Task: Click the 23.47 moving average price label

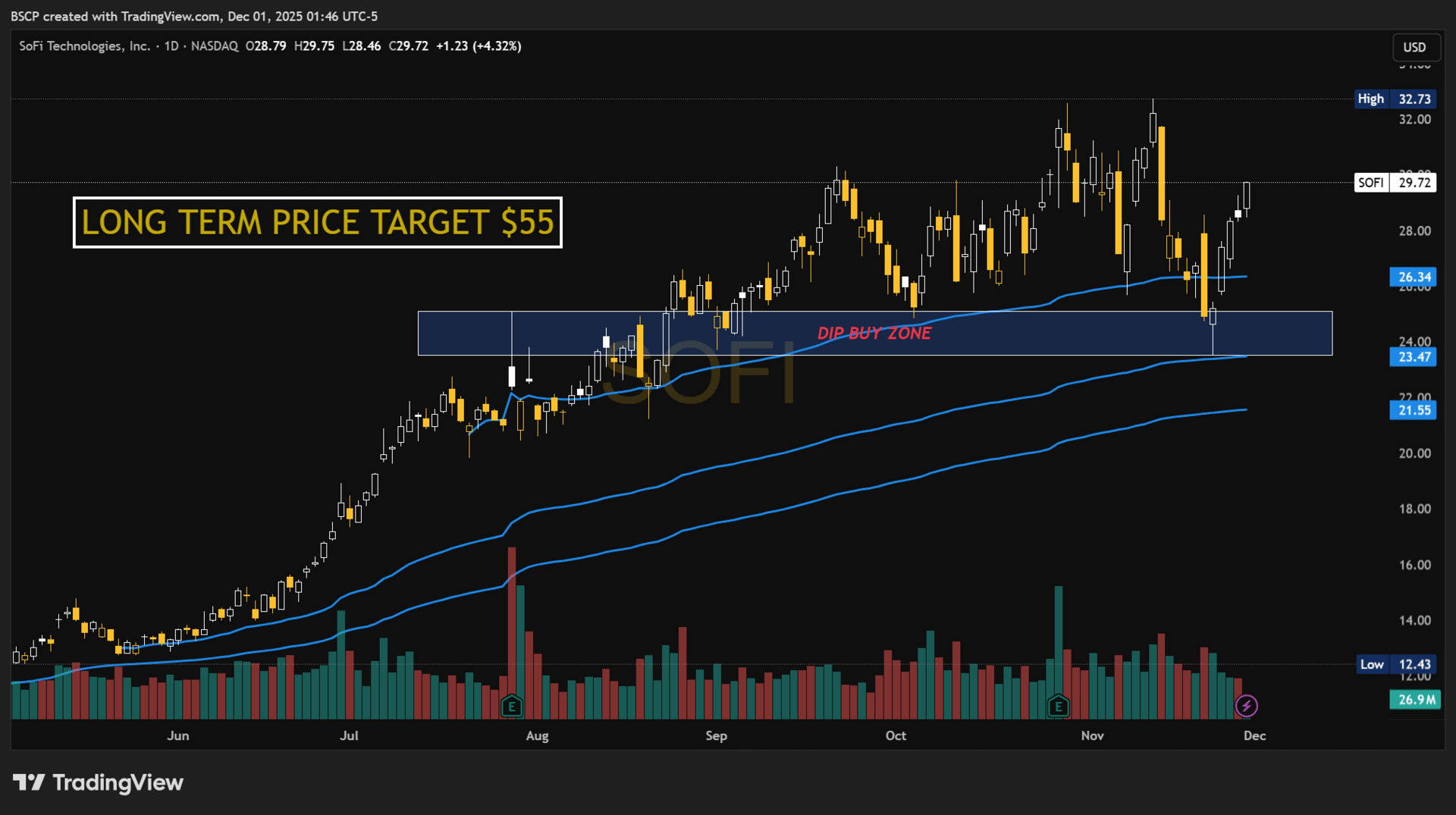Action: click(x=1413, y=357)
